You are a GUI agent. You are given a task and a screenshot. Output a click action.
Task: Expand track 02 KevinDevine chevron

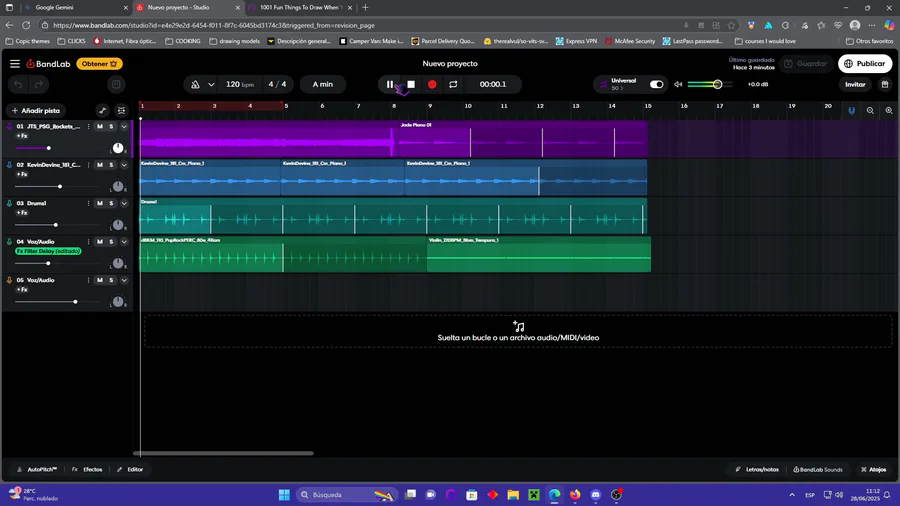pyautogui.click(x=124, y=165)
